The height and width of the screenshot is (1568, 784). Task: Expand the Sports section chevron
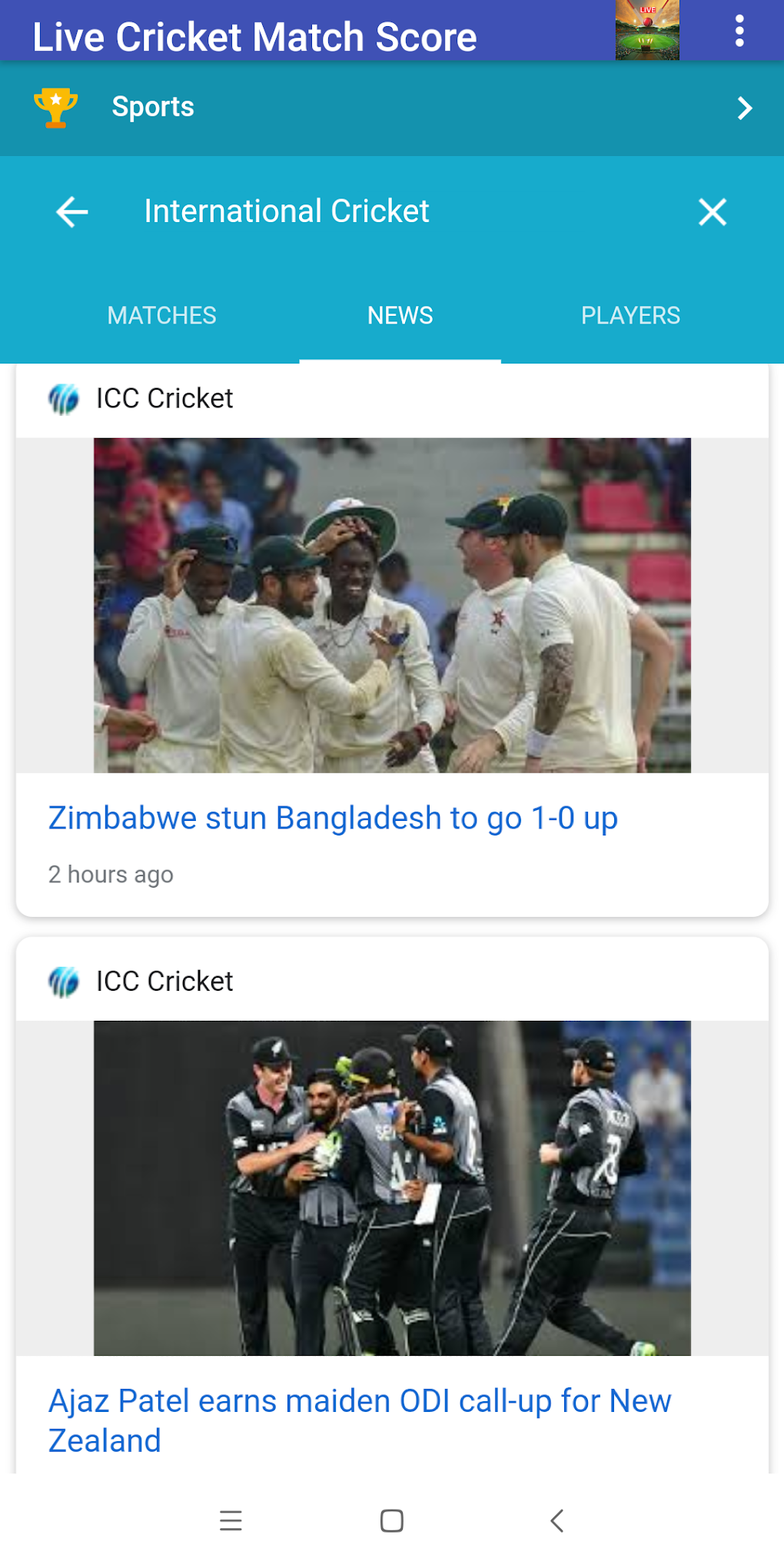click(x=743, y=108)
